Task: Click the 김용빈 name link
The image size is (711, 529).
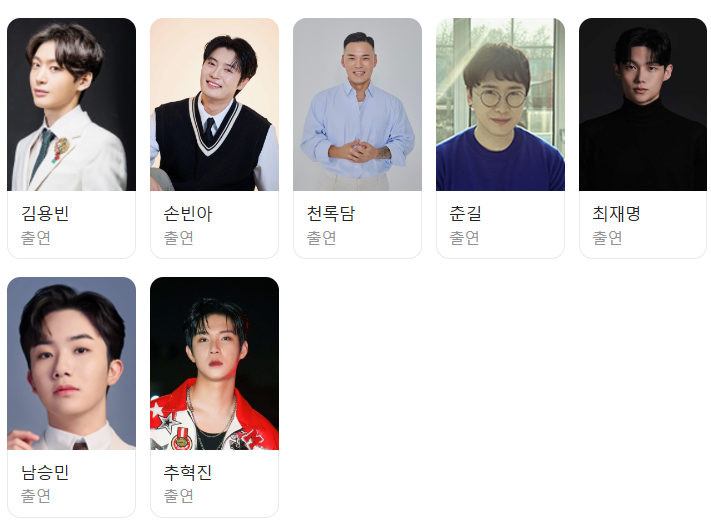Action: click(45, 214)
